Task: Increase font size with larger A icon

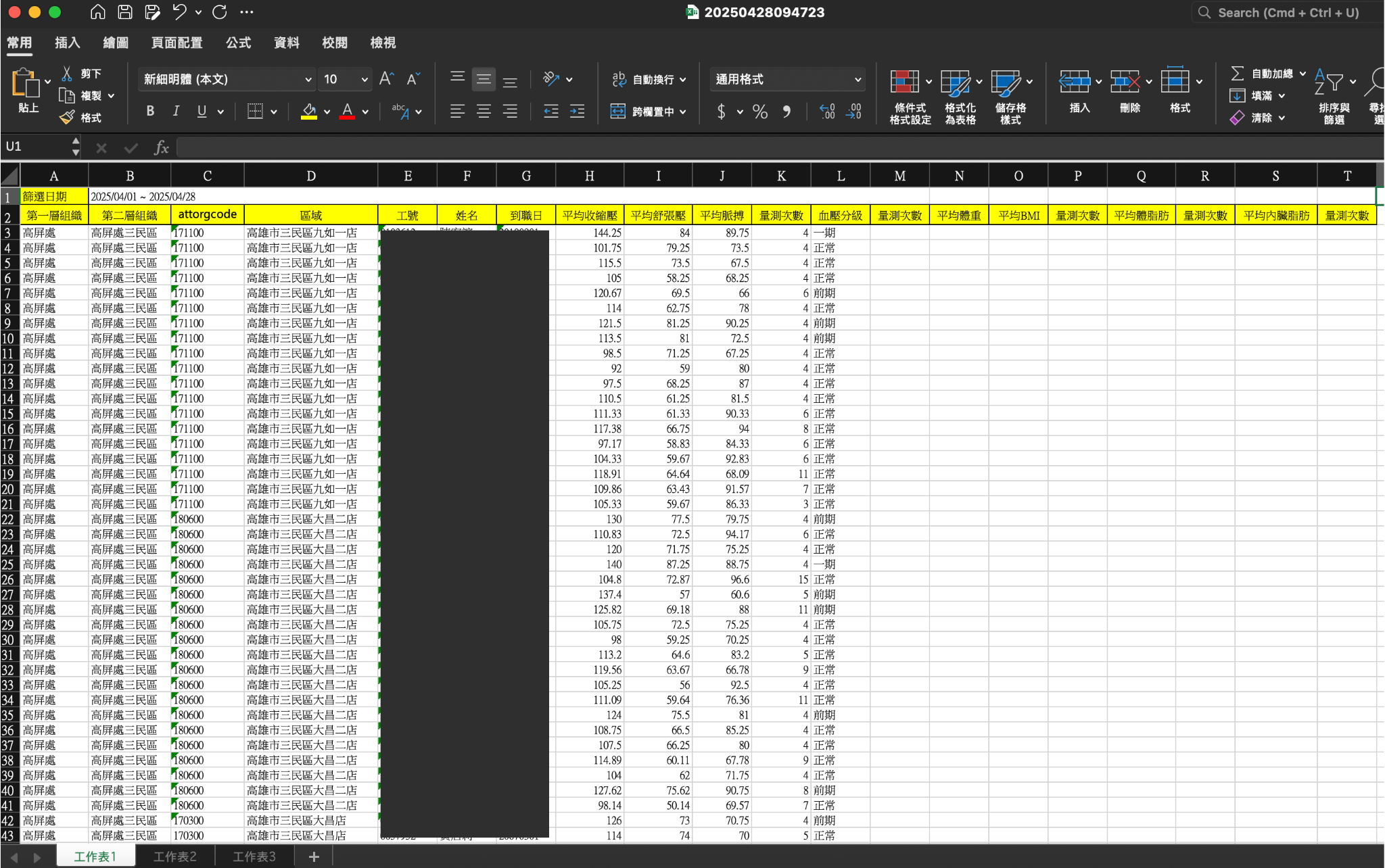Action: click(x=386, y=79)
